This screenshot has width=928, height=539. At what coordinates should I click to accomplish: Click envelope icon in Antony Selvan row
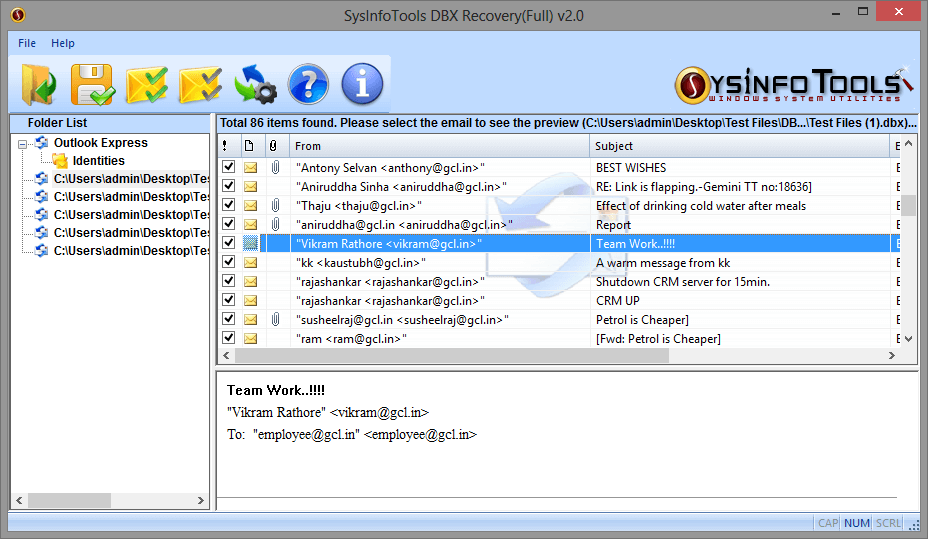click(x=250, y=167)
